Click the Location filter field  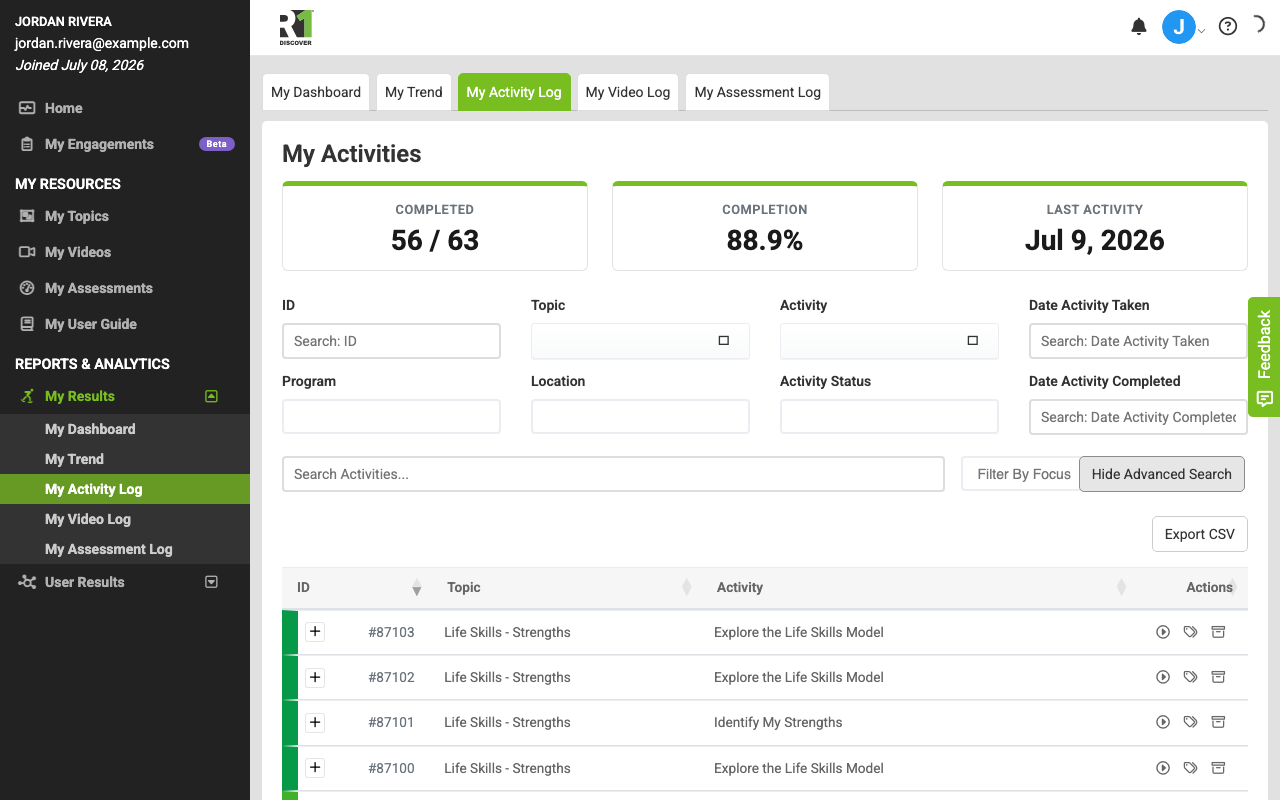[x=640, y=417]
